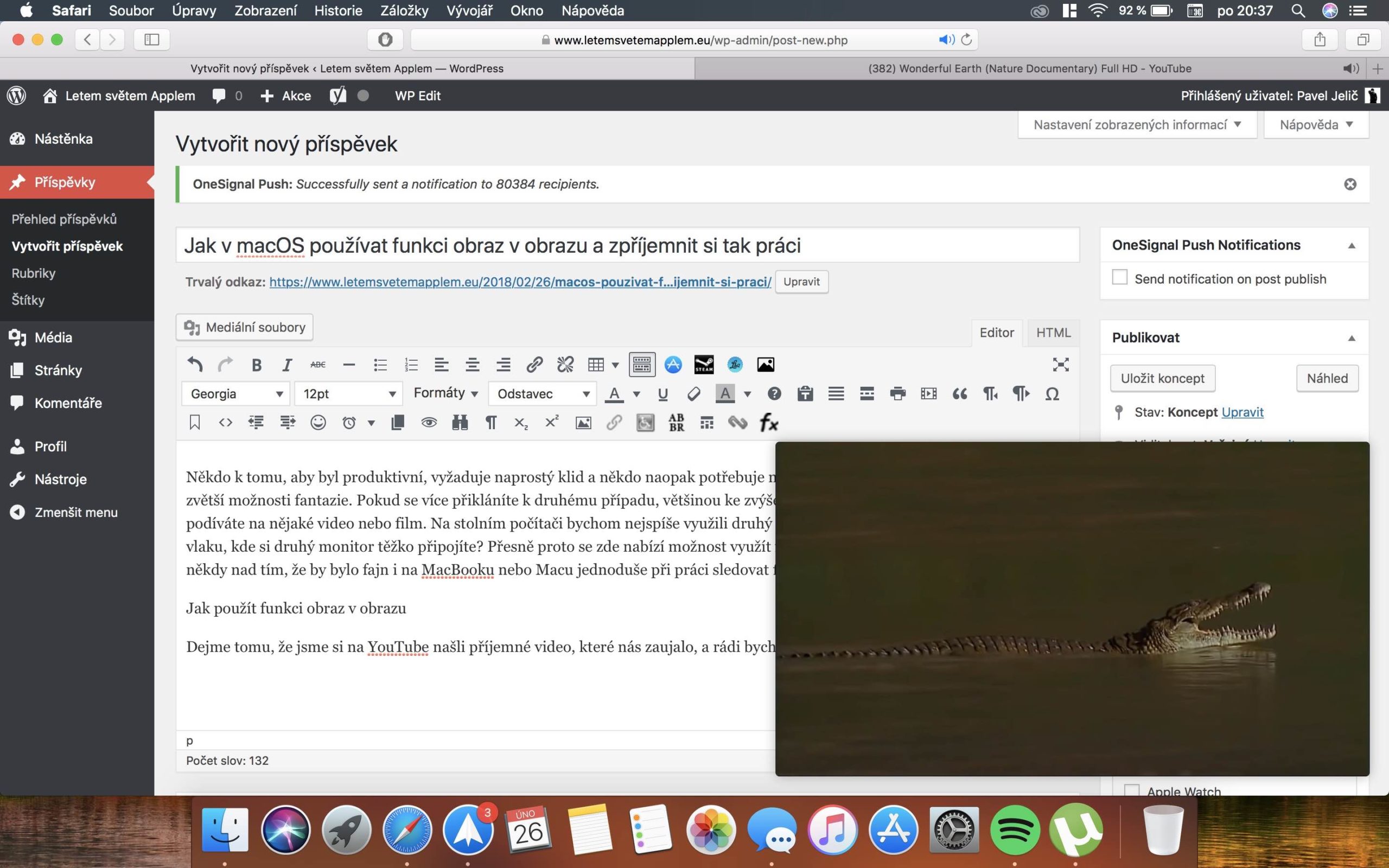Screen dimensions: 1389x868
Task: Open the font family dropdown showing Georgia
Action: click(x=235, y=394)
